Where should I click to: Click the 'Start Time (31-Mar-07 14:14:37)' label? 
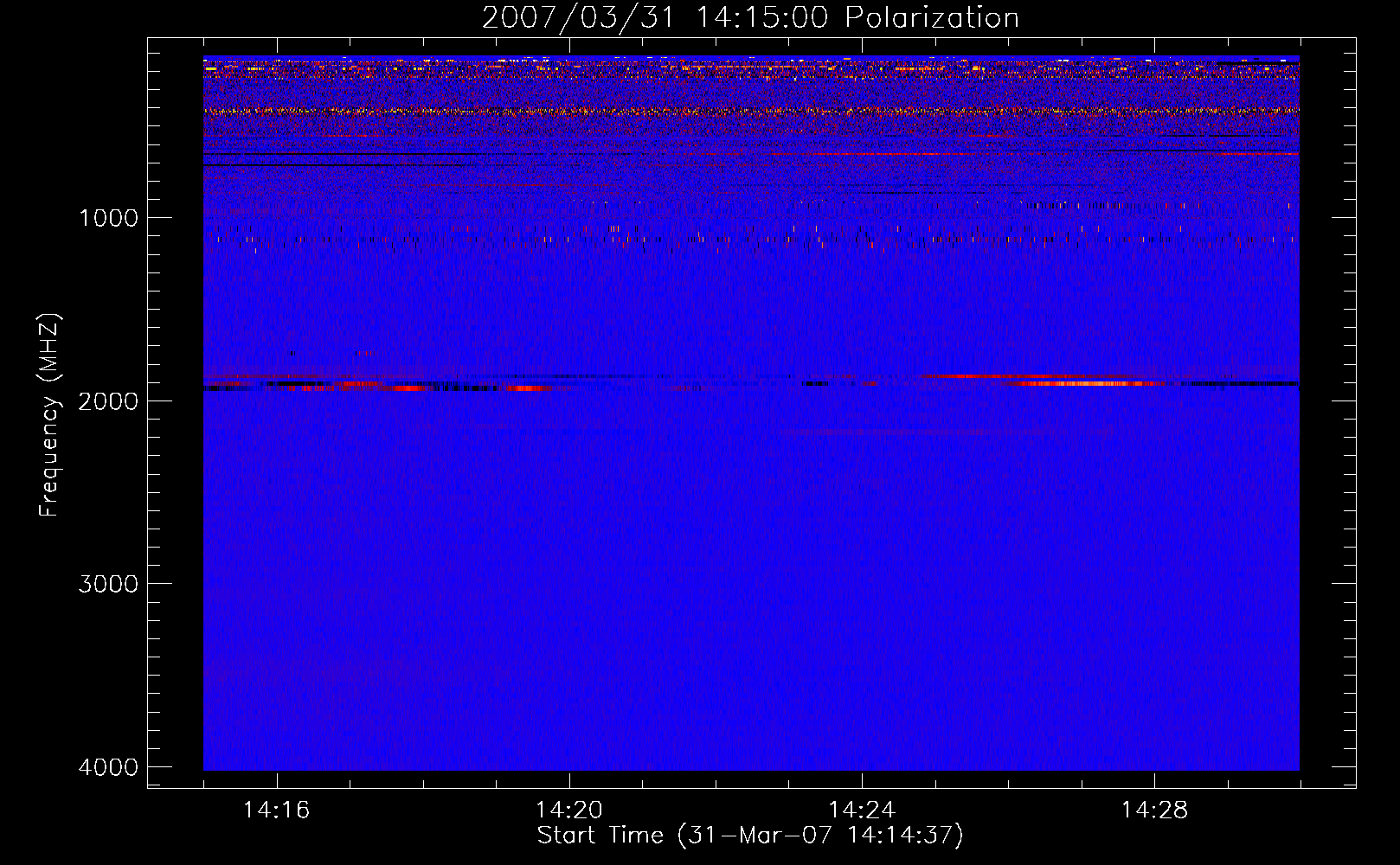pyautogui.click(x=750, y=836)
